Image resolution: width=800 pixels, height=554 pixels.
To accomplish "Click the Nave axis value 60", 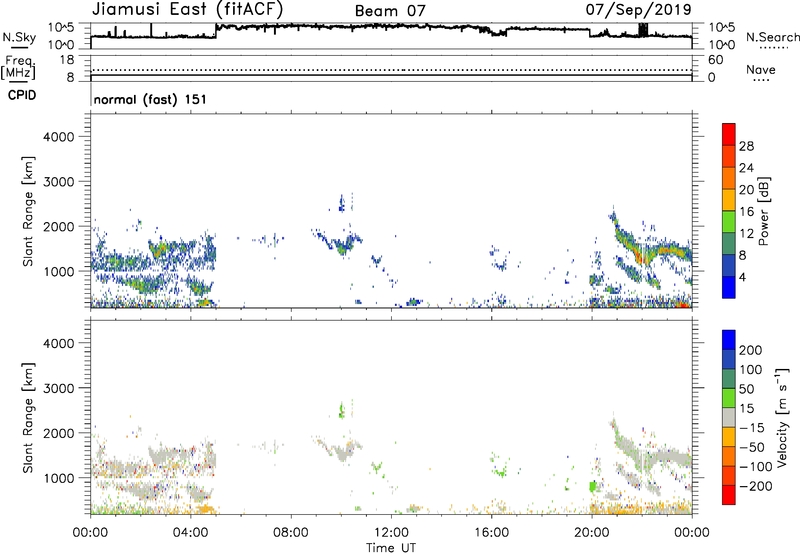I will (715, 60).
